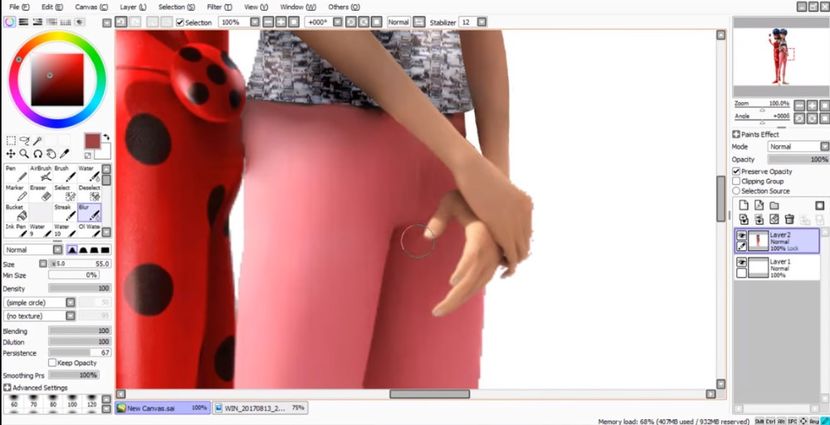Show the color wheel panel

[10, 22]
